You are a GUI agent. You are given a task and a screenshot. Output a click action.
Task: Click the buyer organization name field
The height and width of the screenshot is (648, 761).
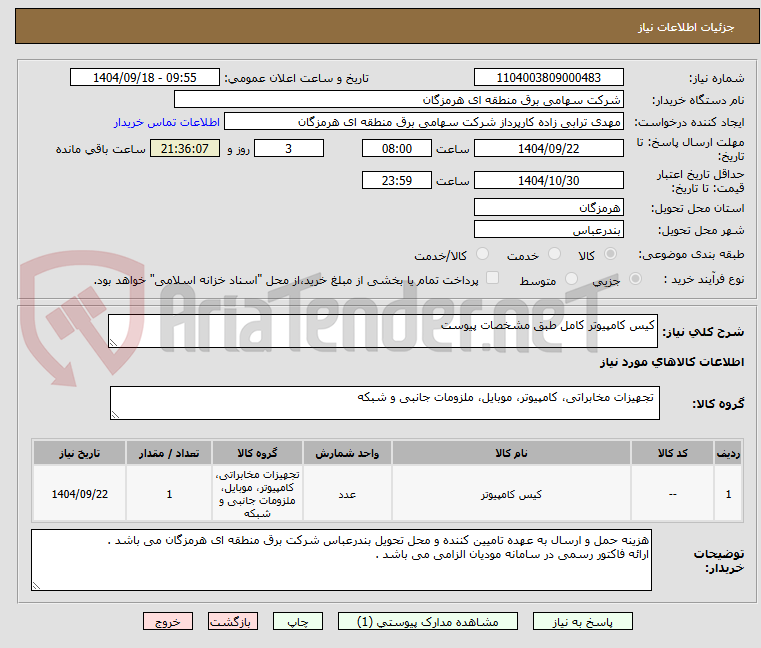pos(398,100)
